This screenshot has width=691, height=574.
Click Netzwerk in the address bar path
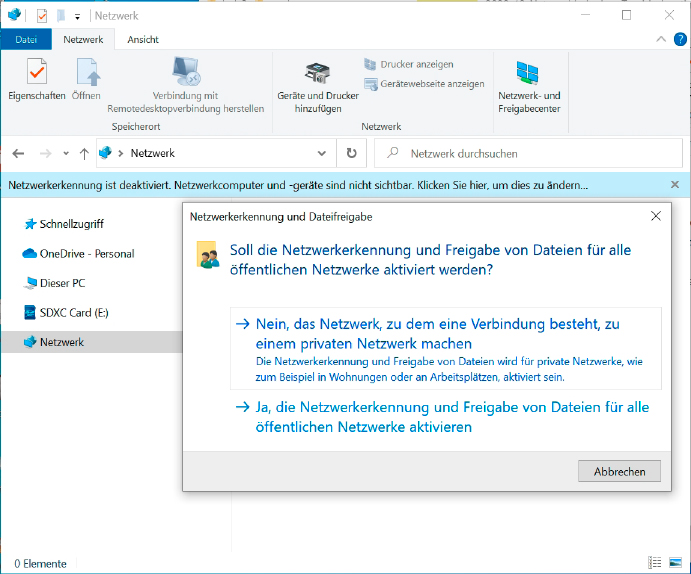coord(152,153)
